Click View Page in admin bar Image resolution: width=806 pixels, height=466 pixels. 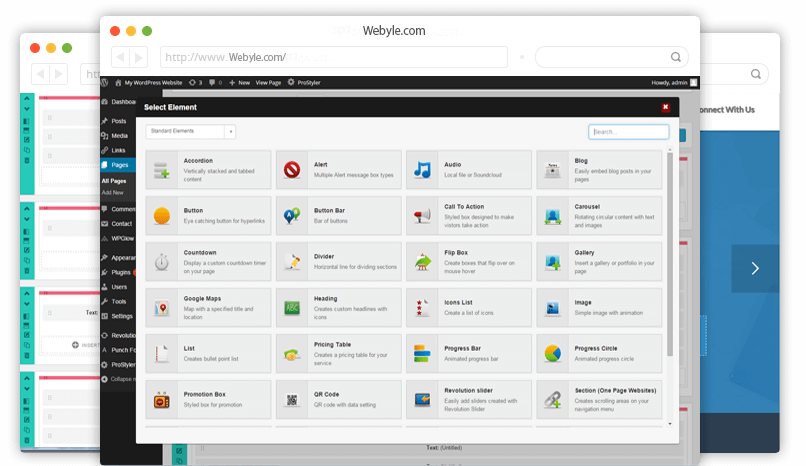pos(268,82)
